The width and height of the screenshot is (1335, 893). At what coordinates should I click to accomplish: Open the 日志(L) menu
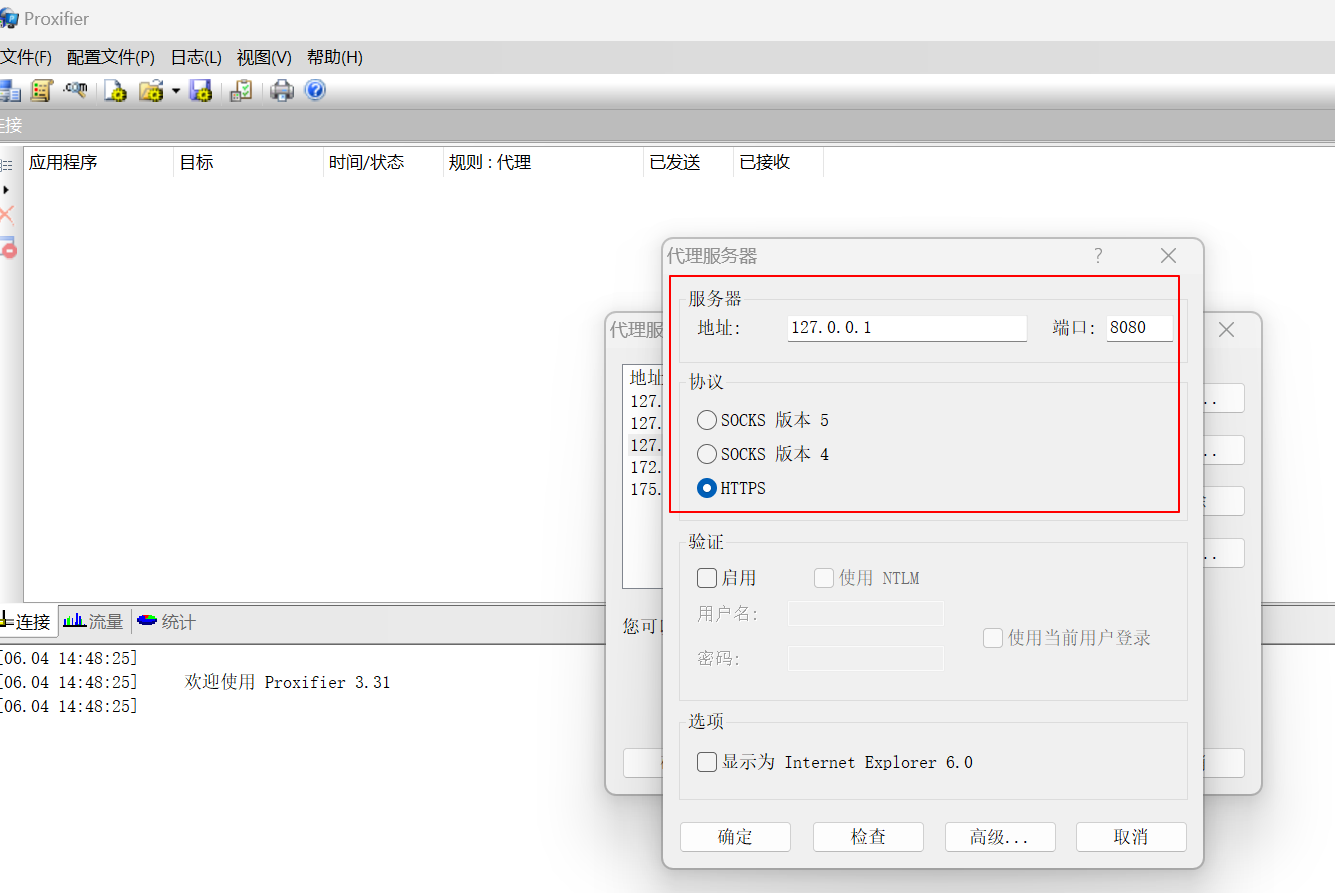[x=196, y=57]
